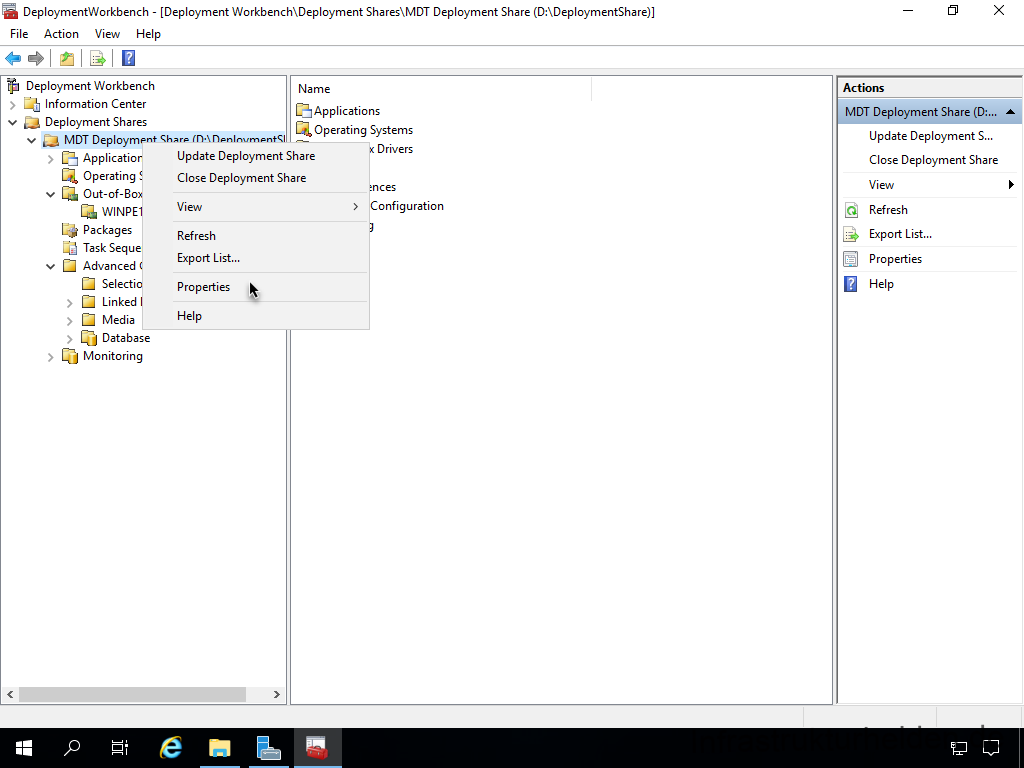
Task: Expand the Media tree node
Action: pyautogui.click(x=69, y=321)
